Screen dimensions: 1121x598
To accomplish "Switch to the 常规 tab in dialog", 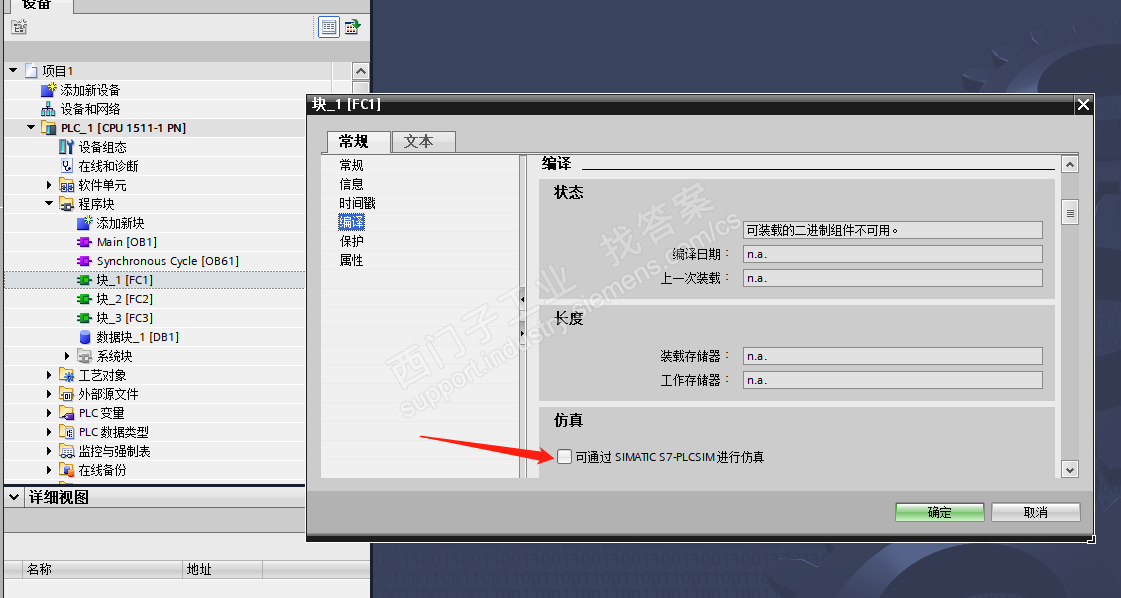I will point(359,142).
